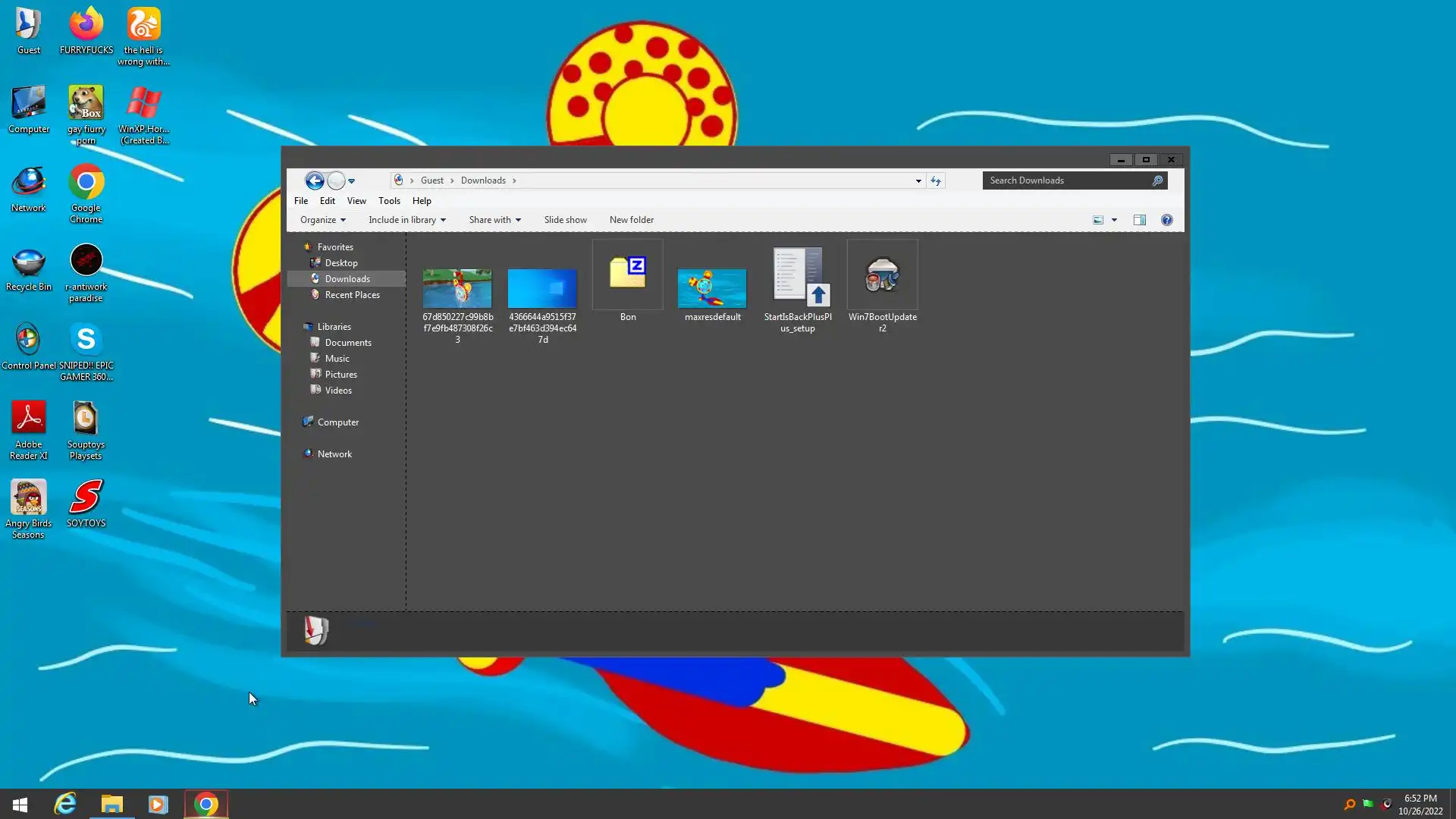Image resolution: width=1456 pixels, height=819 pixels.
Task: Open the Bon zip folder
Action: point(627,275)
